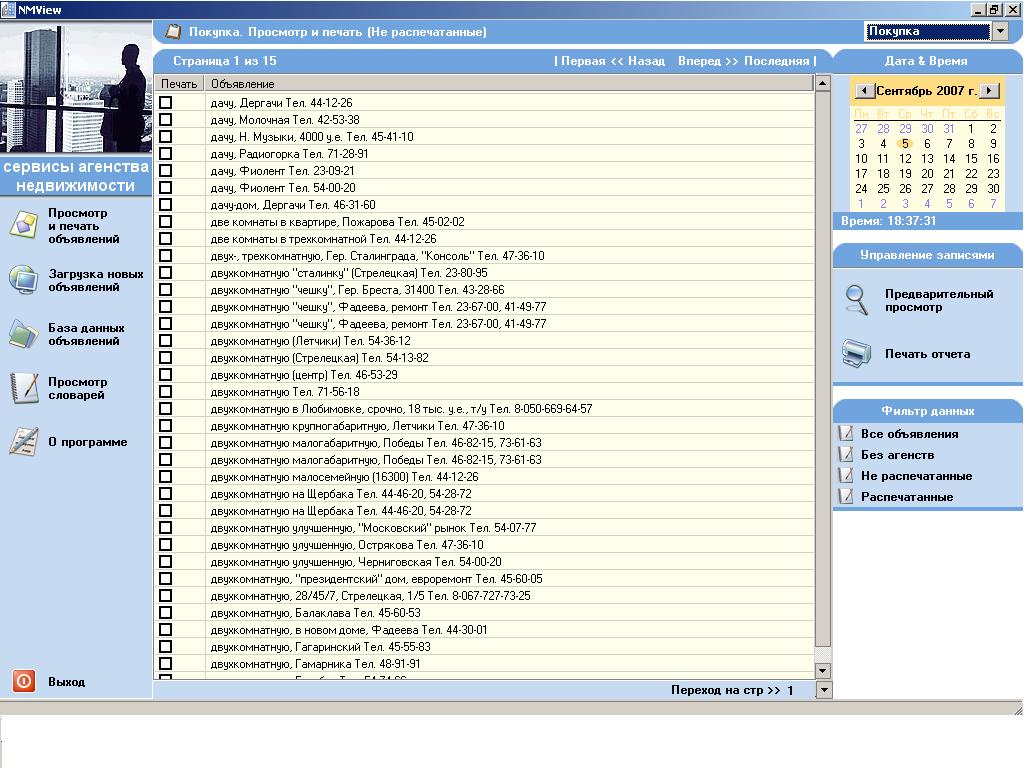Check the box for Дергачи 44-12-26 row

pos(166,103)
